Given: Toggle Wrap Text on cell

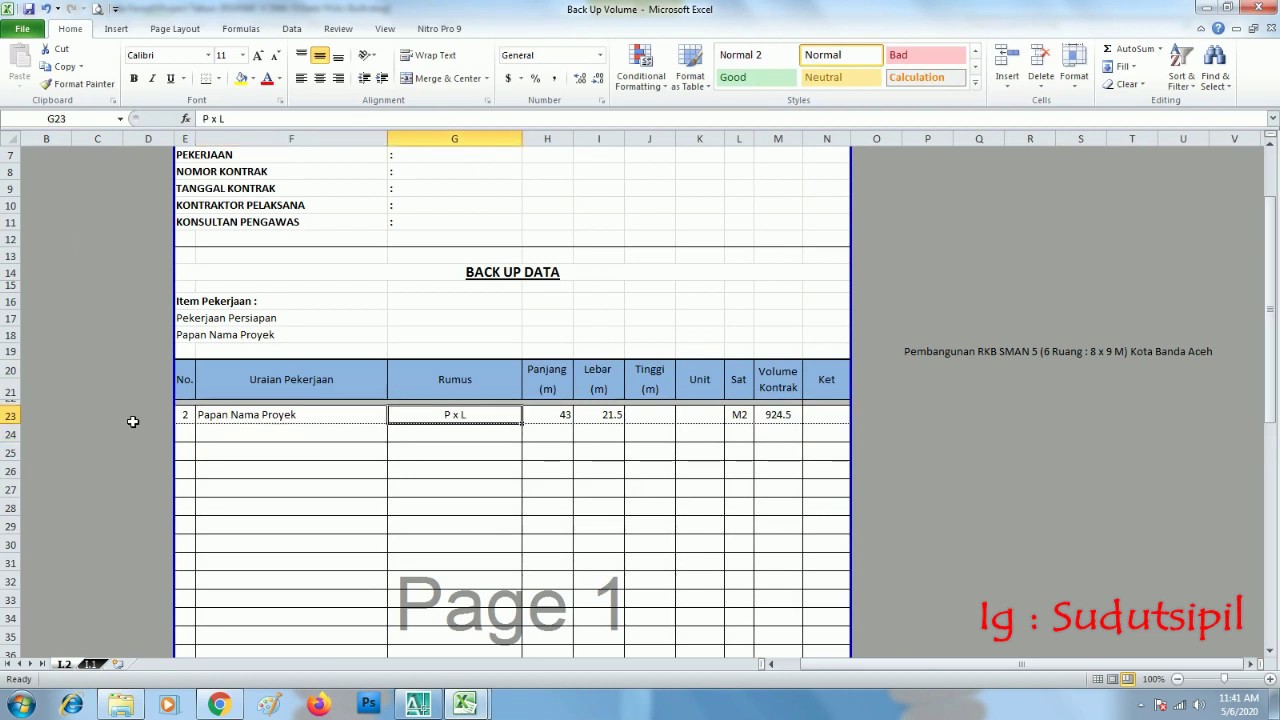Looking at the screenshot, I should 428,55.
